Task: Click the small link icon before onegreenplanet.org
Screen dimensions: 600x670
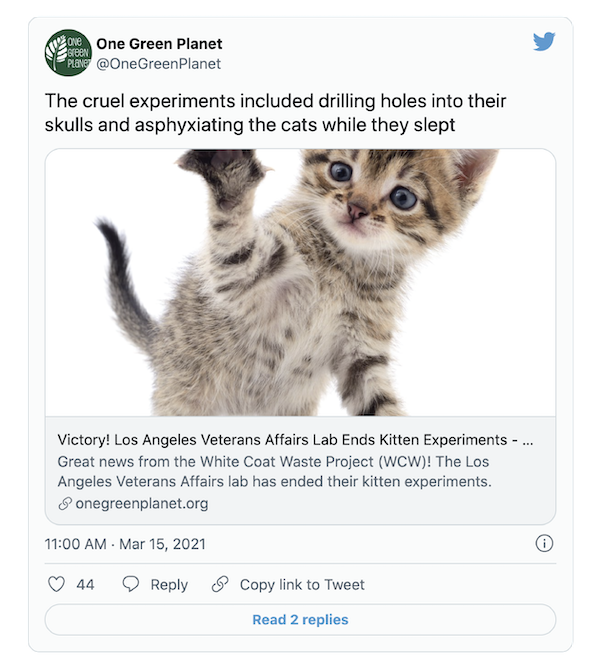Action: 65,504
